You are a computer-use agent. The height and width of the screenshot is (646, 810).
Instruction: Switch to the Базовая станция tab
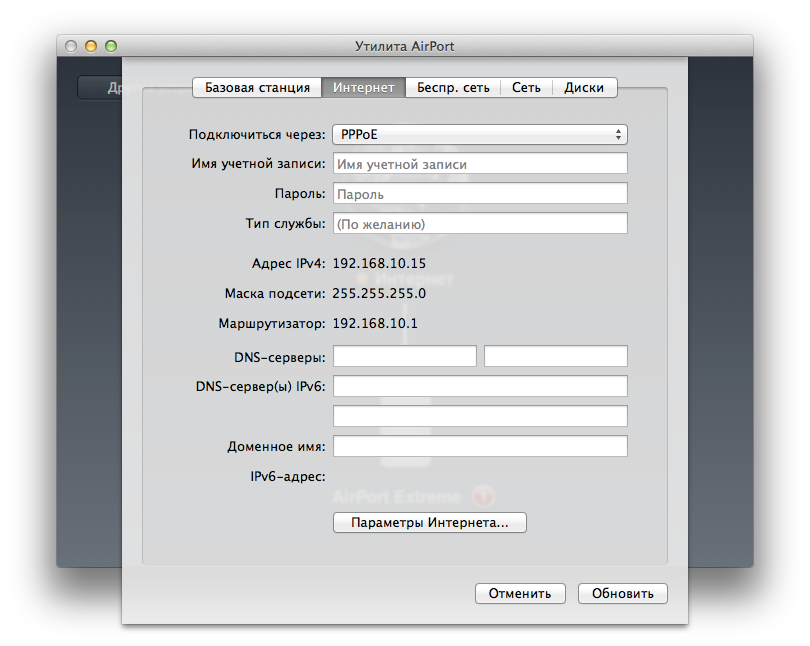(257, 88)
